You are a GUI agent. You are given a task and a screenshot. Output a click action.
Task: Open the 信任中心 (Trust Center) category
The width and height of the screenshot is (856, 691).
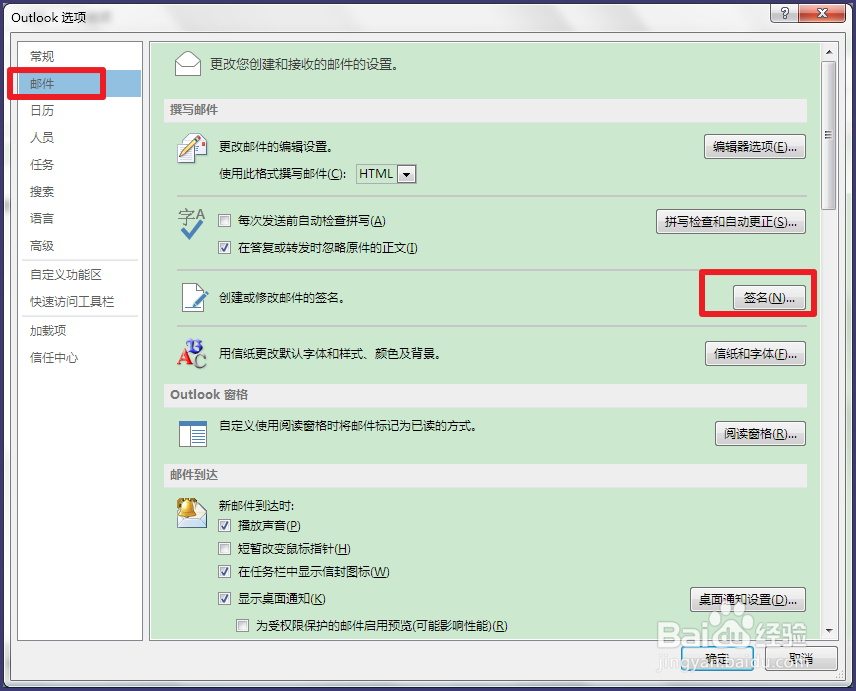80,358
